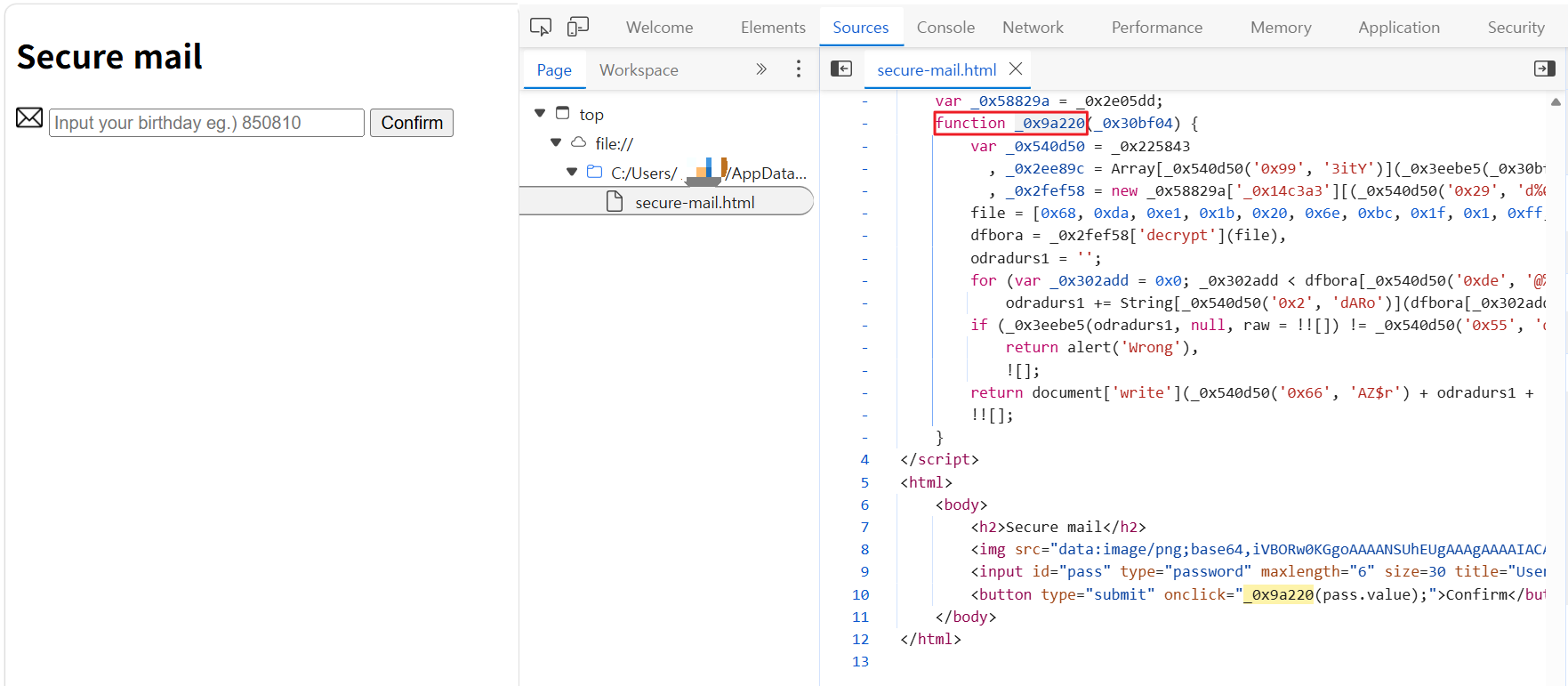1568x686 pixels.
Task: Set a breakpoint on line 10 gutter
Action: click(x=860, y=594)
